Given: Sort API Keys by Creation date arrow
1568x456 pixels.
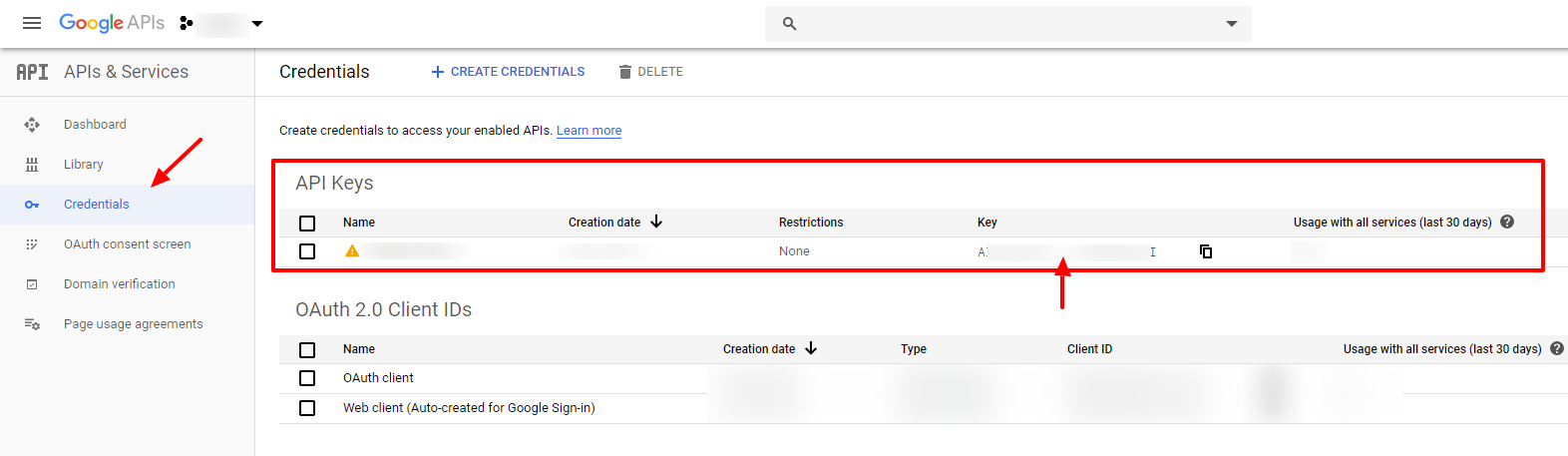Looking at the screenshot, I should pos(656,222).
